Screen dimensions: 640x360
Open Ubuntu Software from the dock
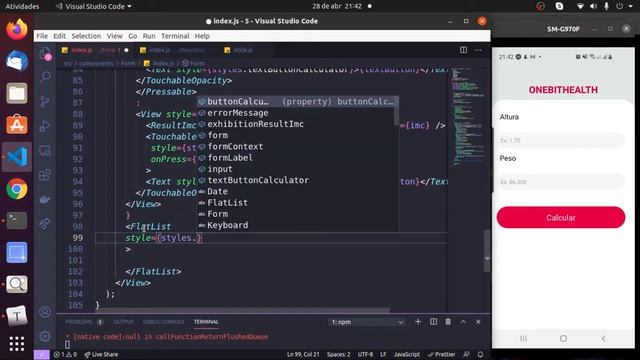coord(17,125)
